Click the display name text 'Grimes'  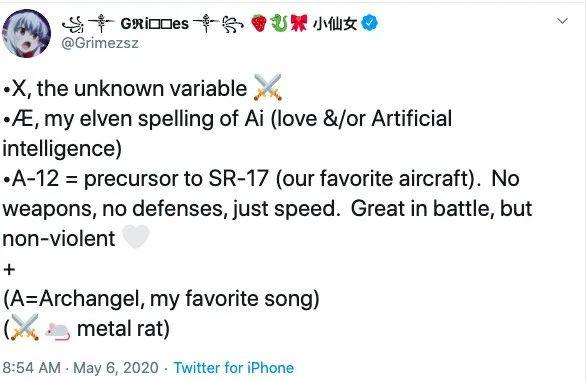154,24
